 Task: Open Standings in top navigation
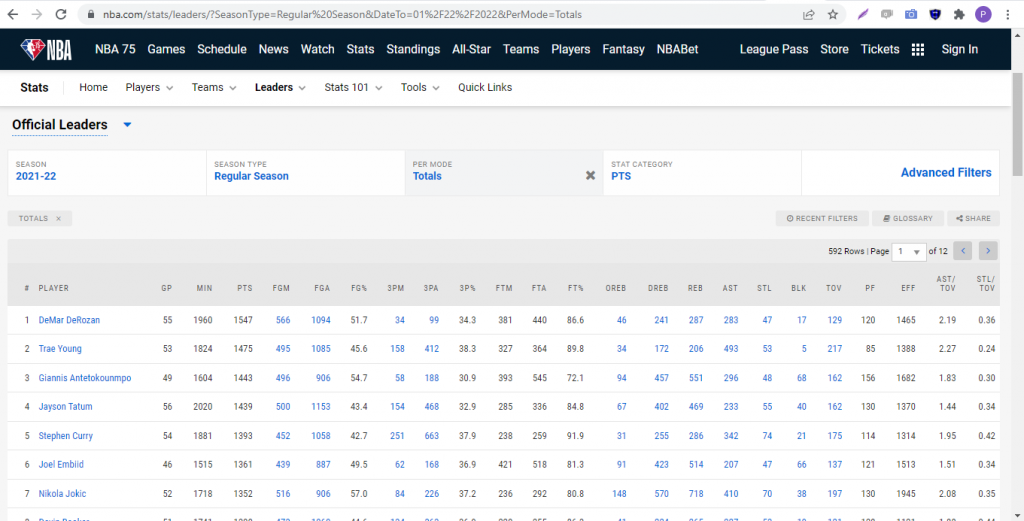click(x=413, y=50)
